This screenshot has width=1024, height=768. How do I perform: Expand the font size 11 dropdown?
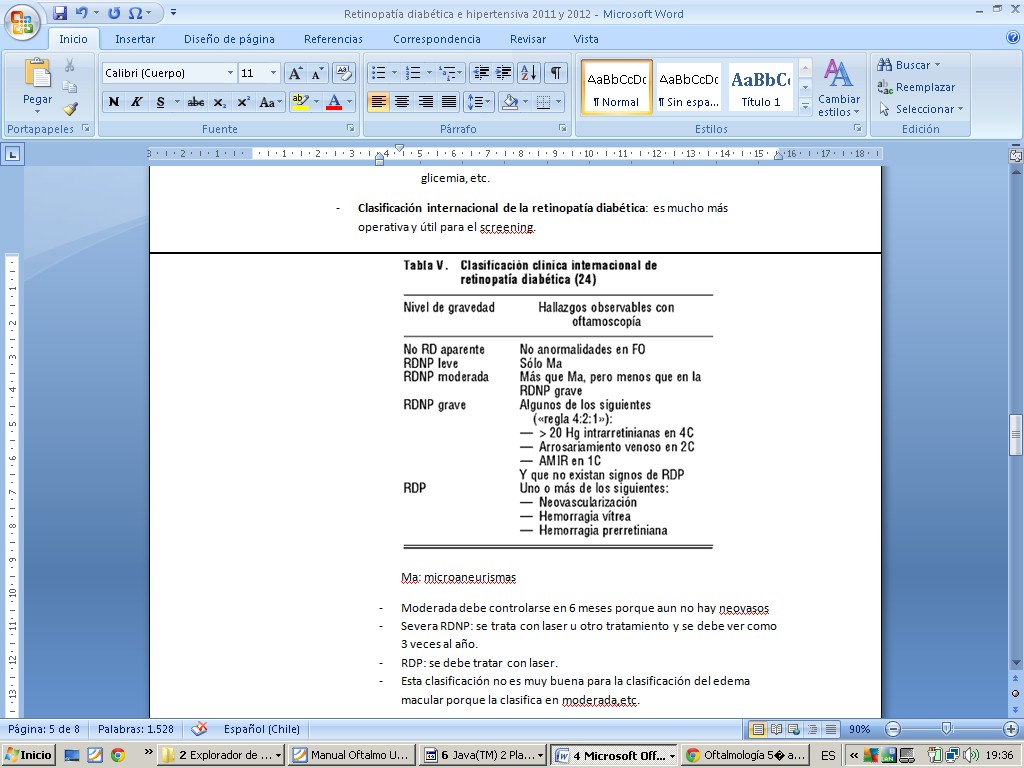(274, 73)
